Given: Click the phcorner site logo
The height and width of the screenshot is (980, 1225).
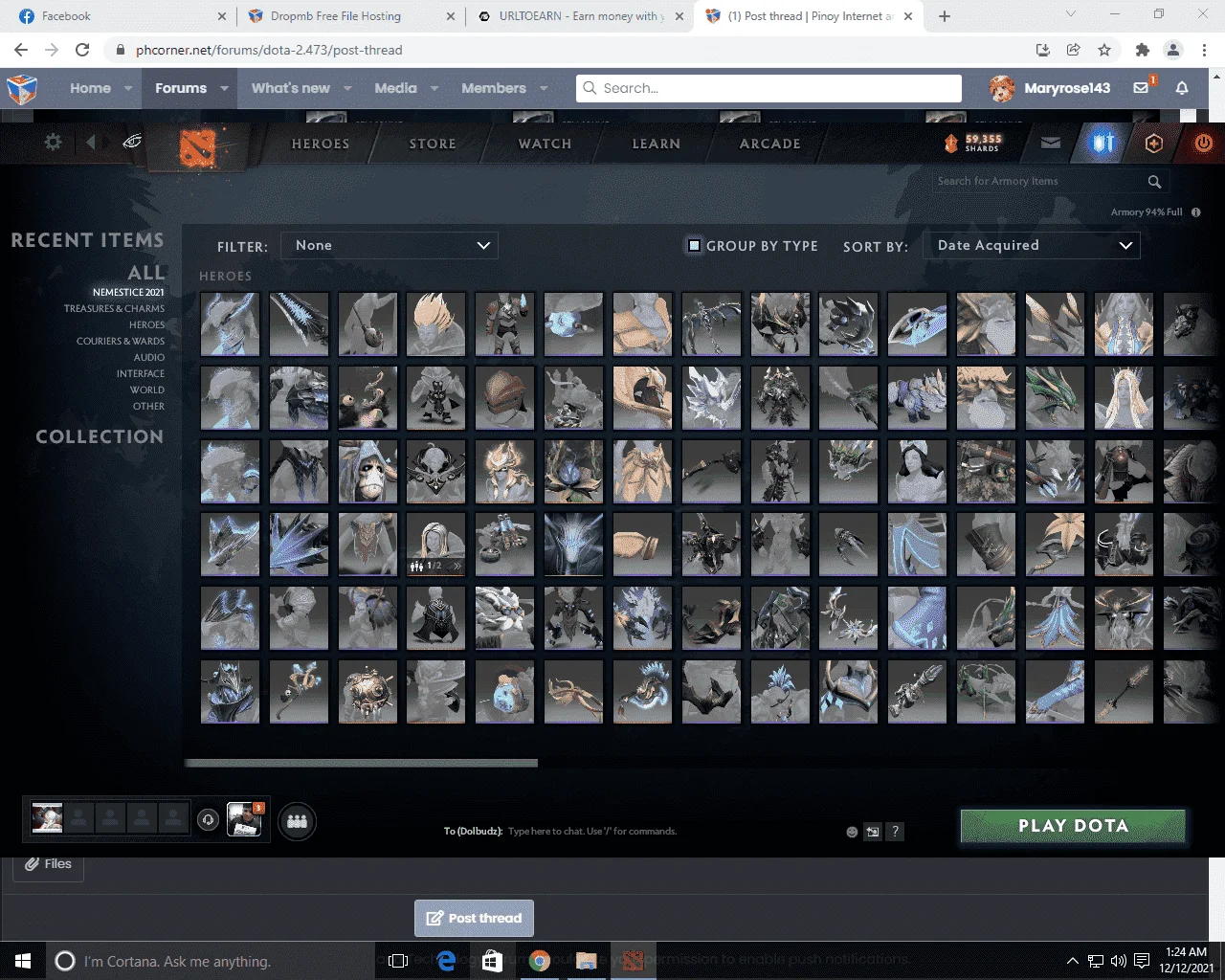Looking at the screenshot, I should 21,89.
